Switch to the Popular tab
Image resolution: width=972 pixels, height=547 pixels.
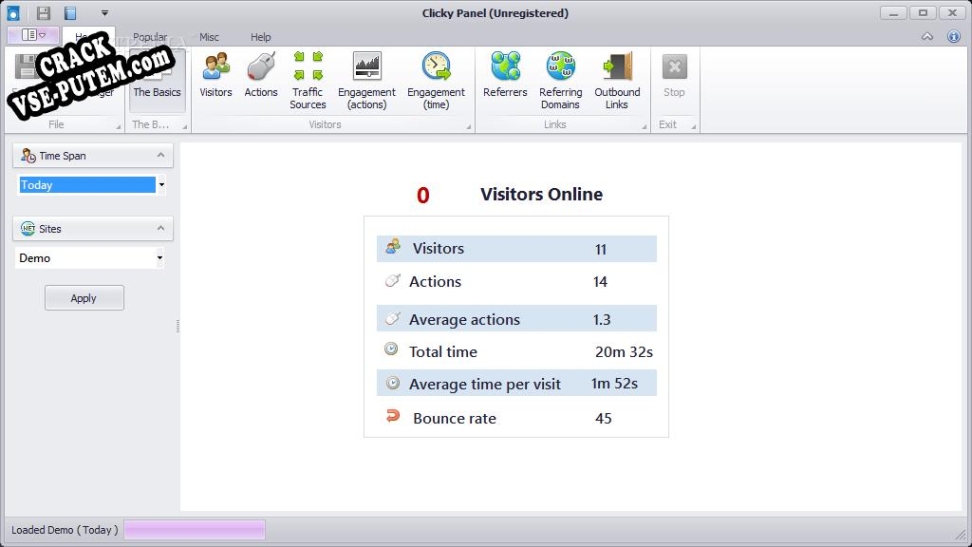tap(150, 37)
